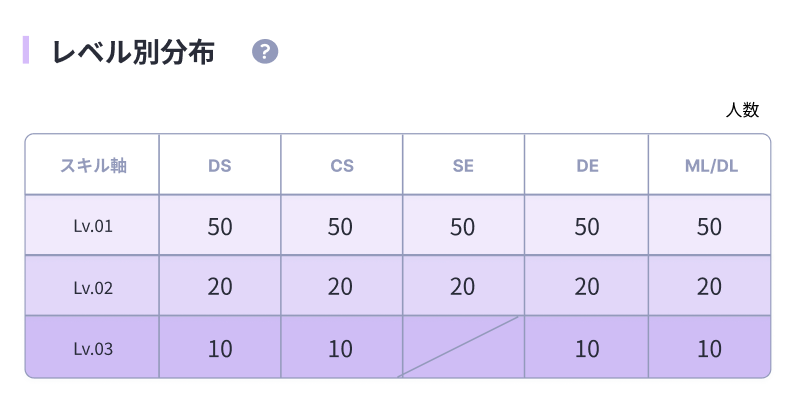Click the Lv.03 ML/DL value 10
Image resolution: width=799 pixels, height=411 pixels.
click(x=709, y=349)
